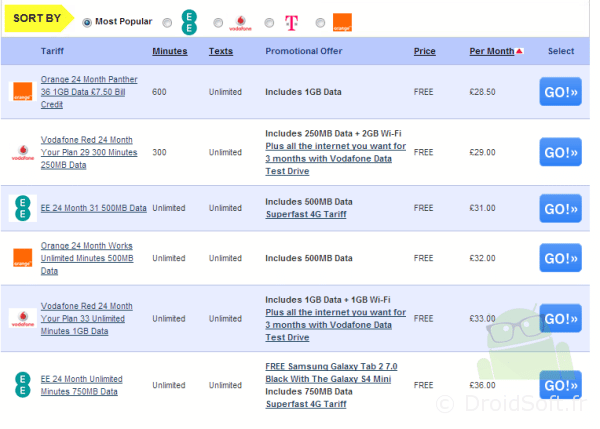Image resolution: width=600 pixels, height=429 pixels.
Task: Click the Vodafone logo in sort bar
Action: [240, 23]
